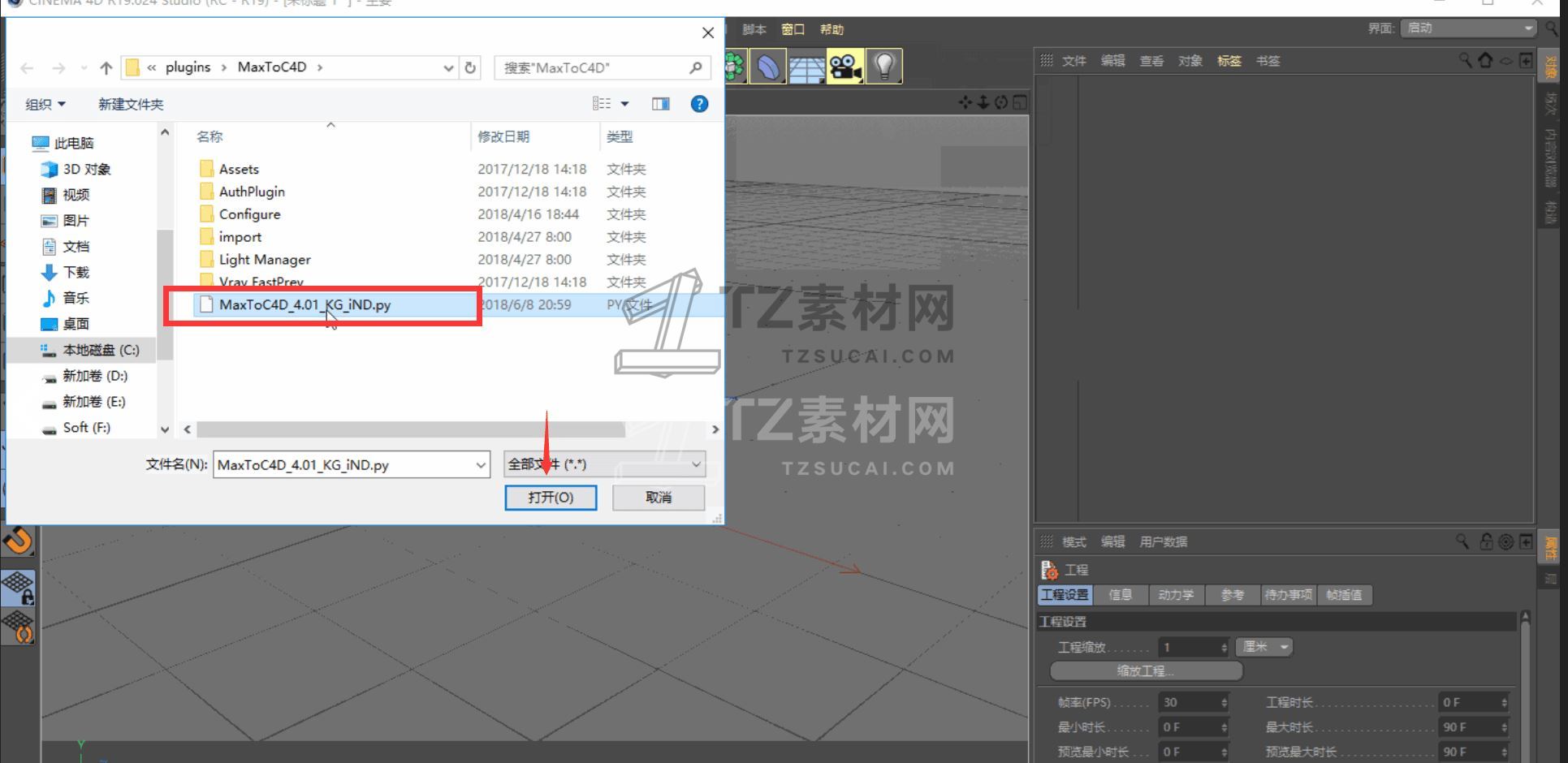Click the blue Deformer bend icon
Image resolution: width=1568 pixels, height=763 pixels.
767,67
